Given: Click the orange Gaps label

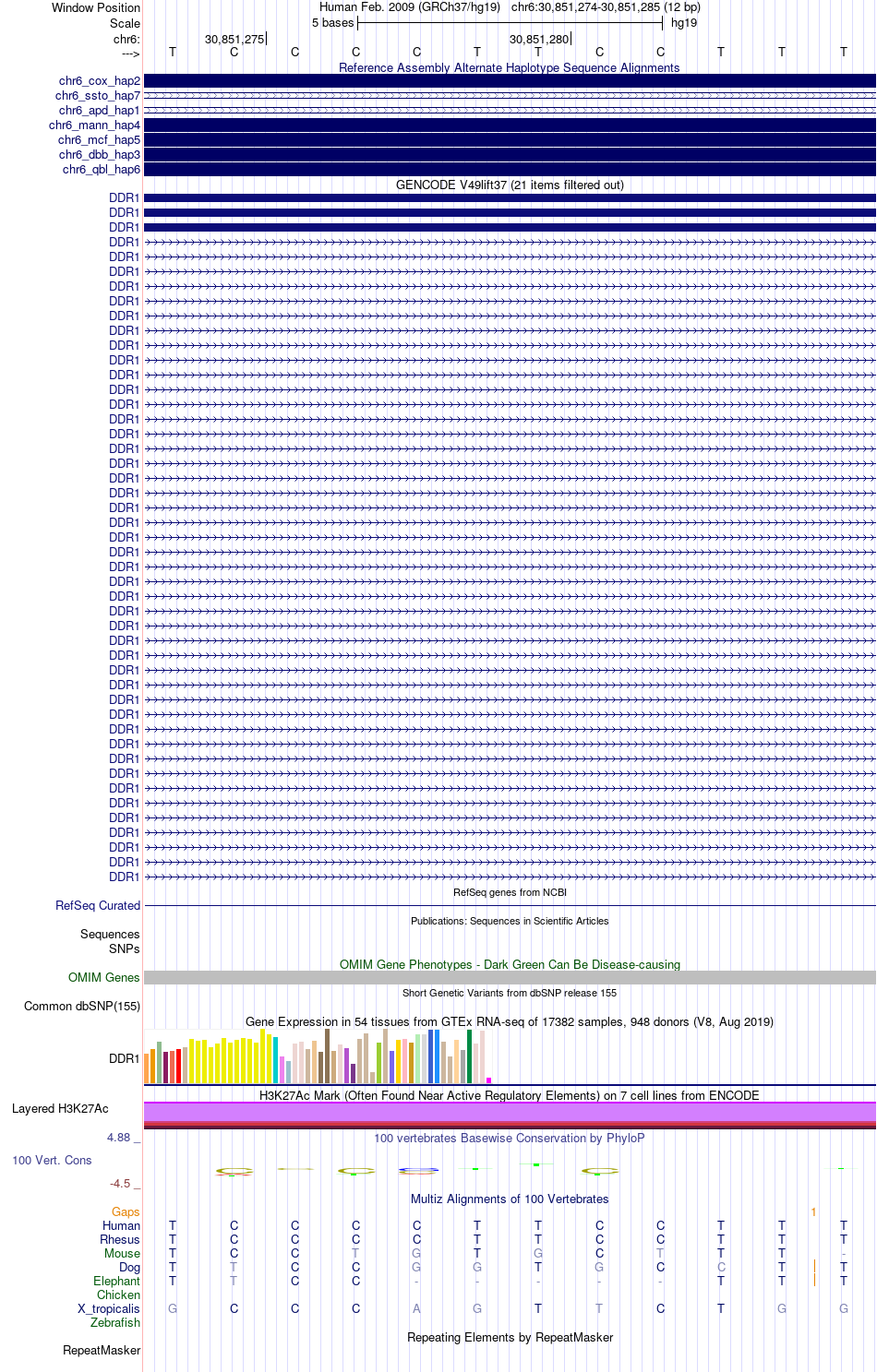Looking at the screenshot, I should (126, 1212).
